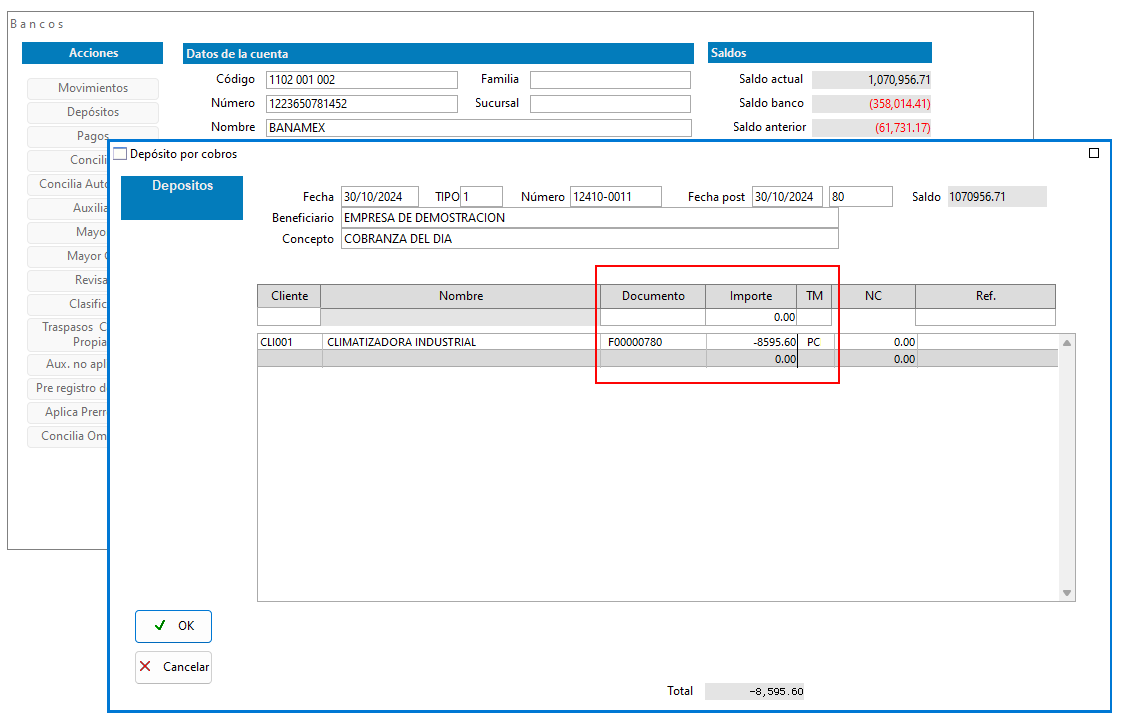The width and height of the screenshot is (1124, 724).
Task: Click the Traspasos Propia action button
Action: point(69,334)
